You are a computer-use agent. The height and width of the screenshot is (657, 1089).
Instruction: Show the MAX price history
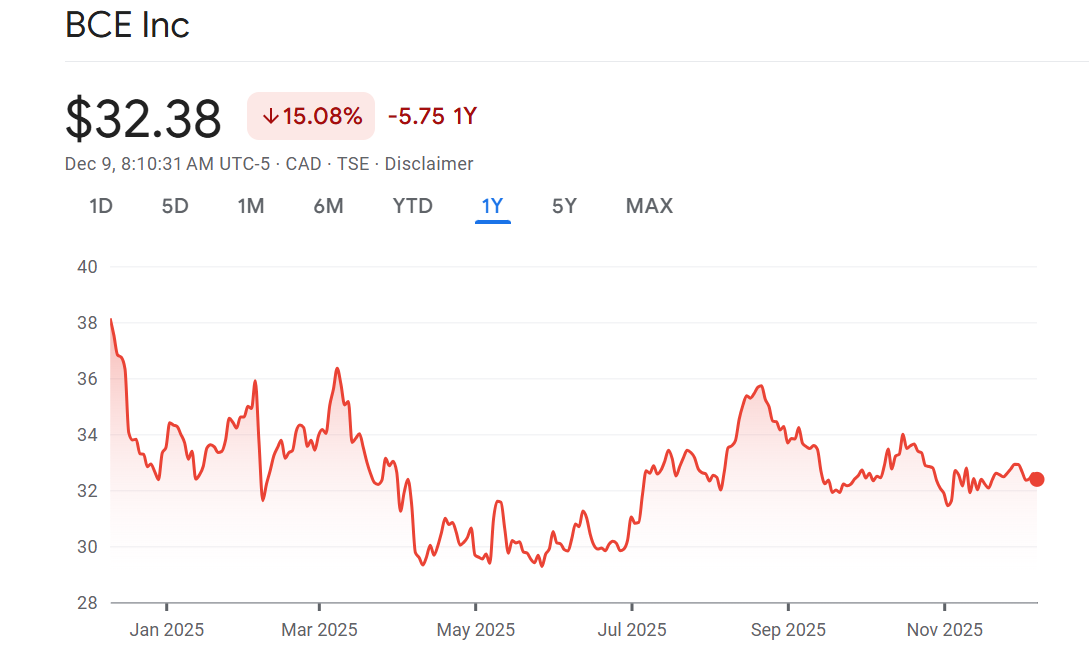(x=649, y=206)
